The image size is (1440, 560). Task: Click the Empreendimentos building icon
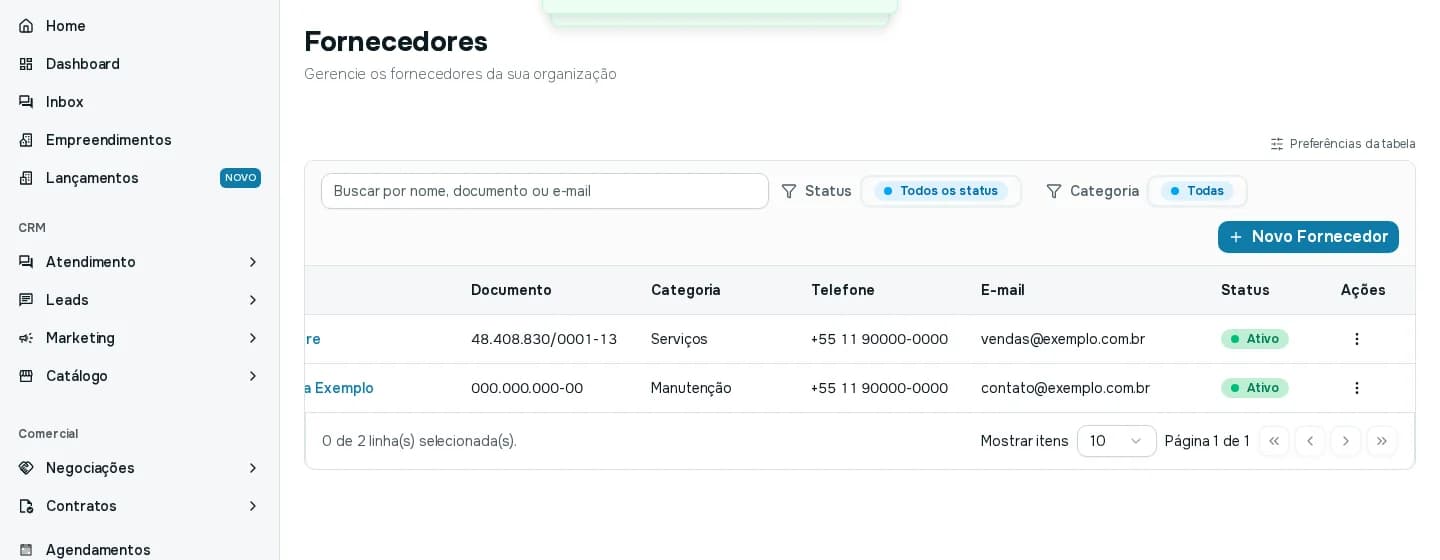(x=26, y=140)
